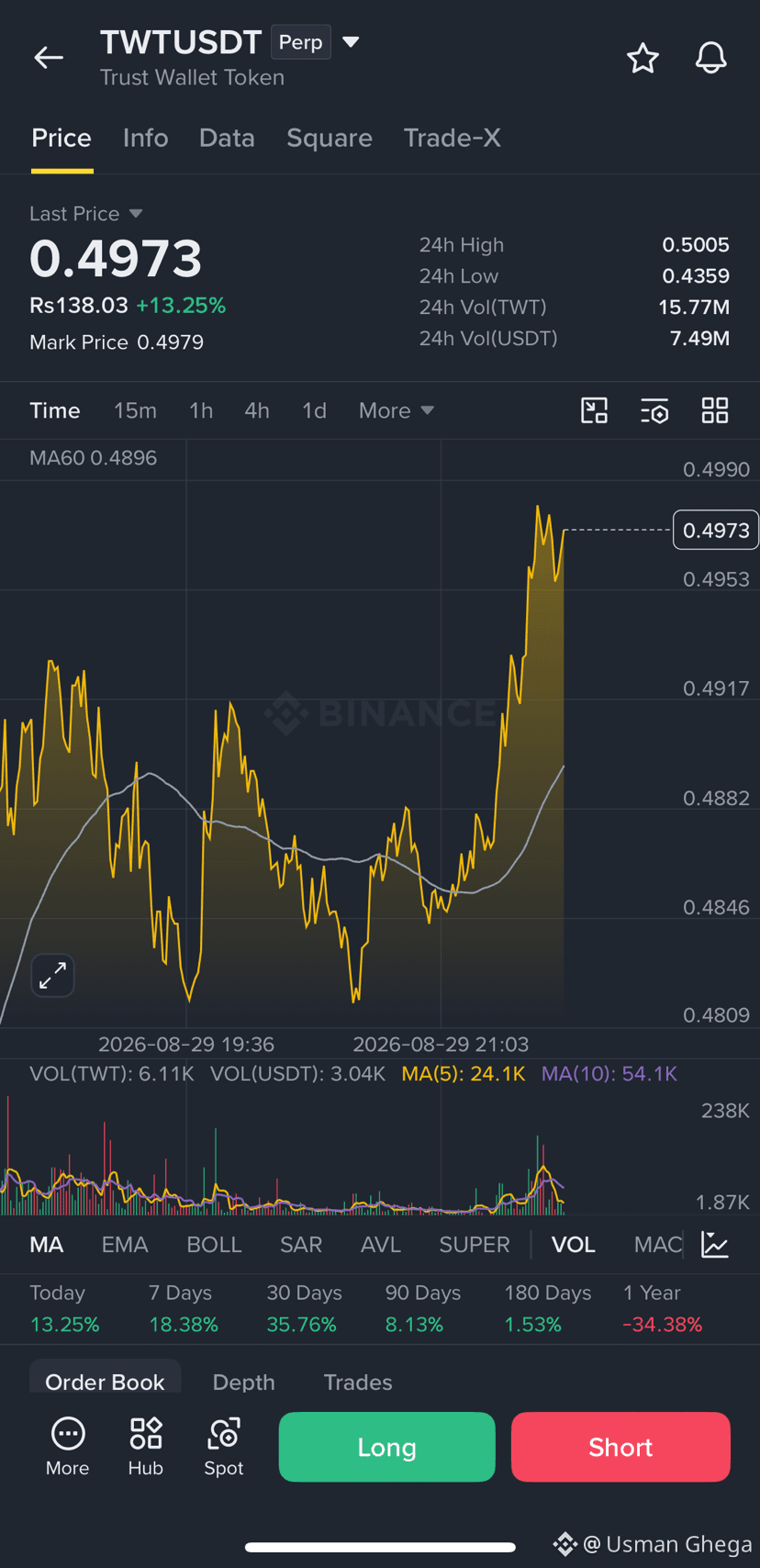Open the Last Price type dropdown
This screenshot has width=760, height=1568.
pos(86,214)
